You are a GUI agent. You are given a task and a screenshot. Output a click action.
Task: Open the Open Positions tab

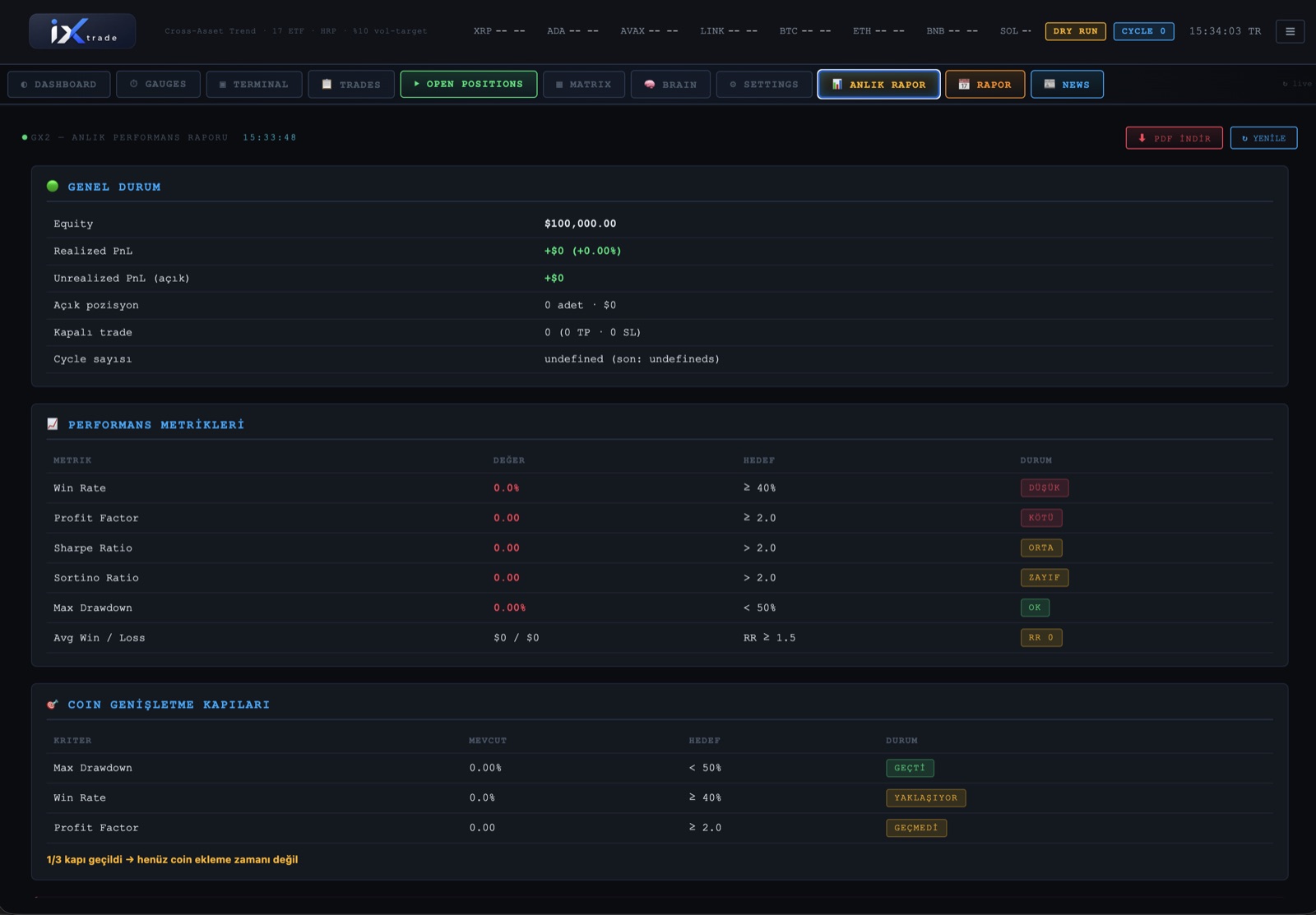click(x=469, y=84)
